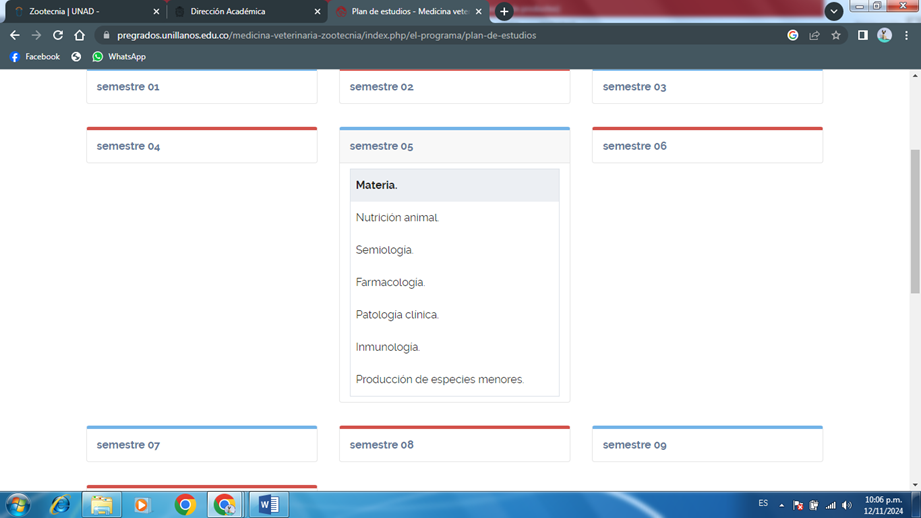Screen dimensions: 921x518
Task: Click the Google icon in address bar
Action: (792, 35)
